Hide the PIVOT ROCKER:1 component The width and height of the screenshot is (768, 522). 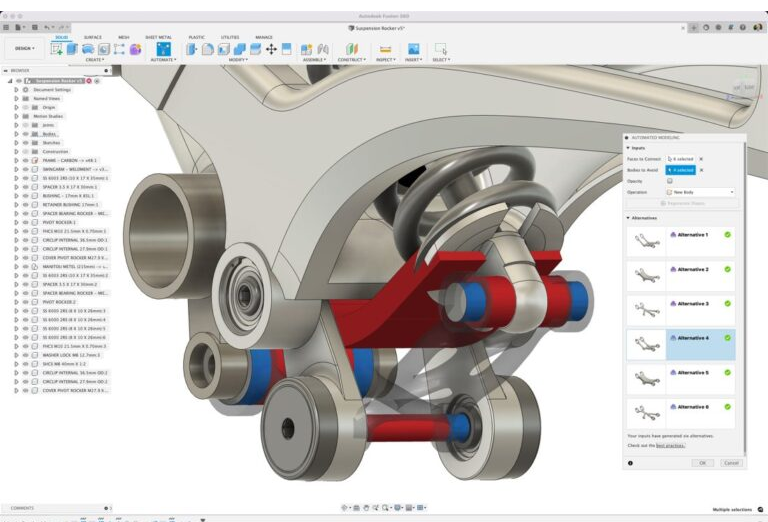[26, 222]
